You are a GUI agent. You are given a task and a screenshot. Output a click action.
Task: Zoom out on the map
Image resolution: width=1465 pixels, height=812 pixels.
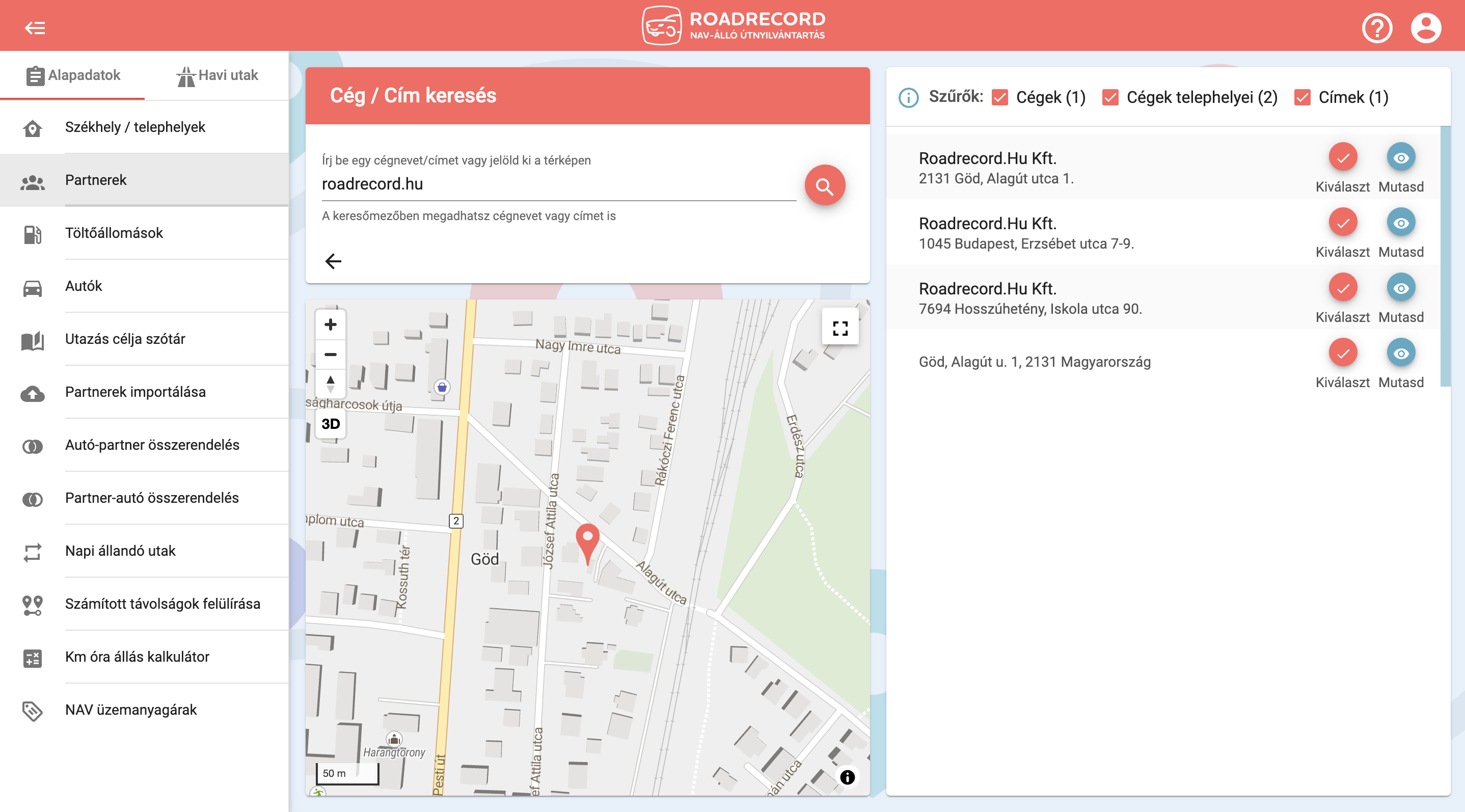pos(331,354)
